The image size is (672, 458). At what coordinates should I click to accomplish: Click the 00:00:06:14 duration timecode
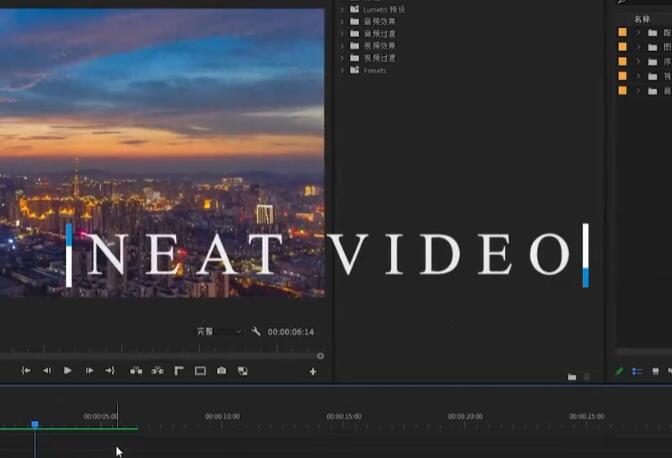pos(291,332)
